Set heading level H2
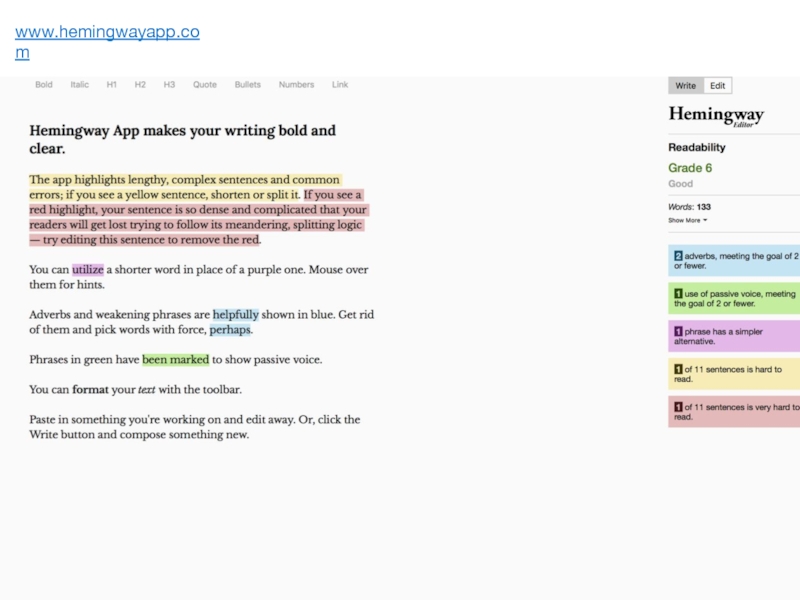The image size is (800, 600). (140, 85)
